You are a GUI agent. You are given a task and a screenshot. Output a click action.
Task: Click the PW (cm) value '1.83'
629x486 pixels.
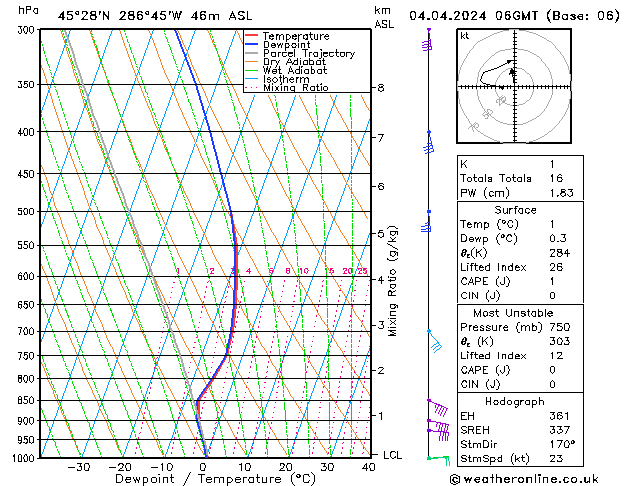point(562,193)
